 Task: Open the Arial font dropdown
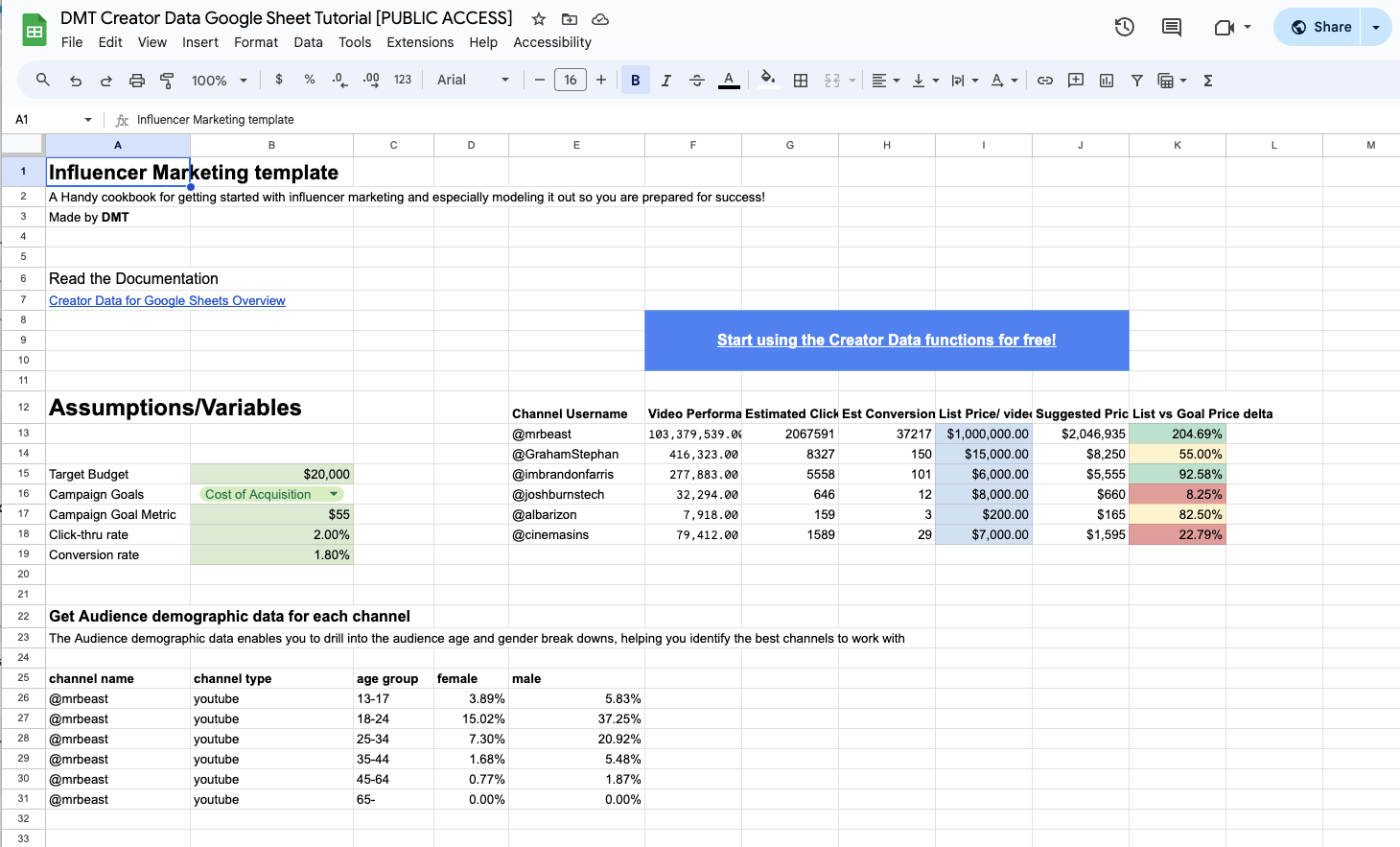tap(473, 80)
